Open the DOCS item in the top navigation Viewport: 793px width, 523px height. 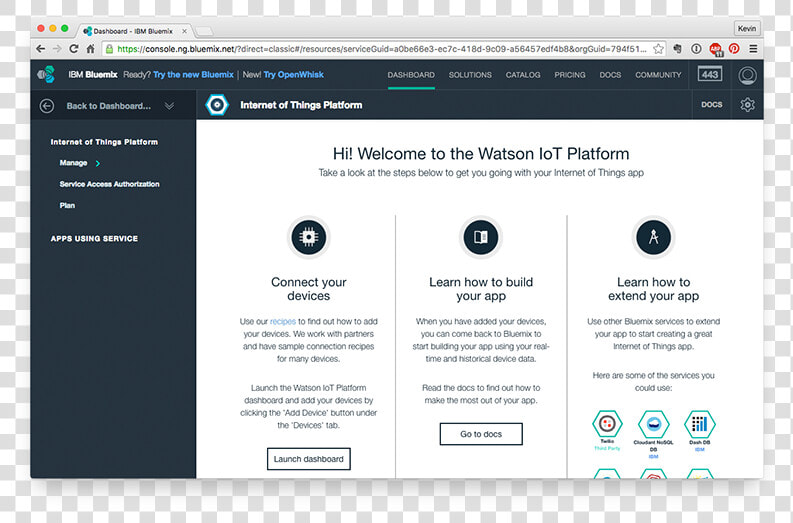pyautogui.click(x=610, y=75)
